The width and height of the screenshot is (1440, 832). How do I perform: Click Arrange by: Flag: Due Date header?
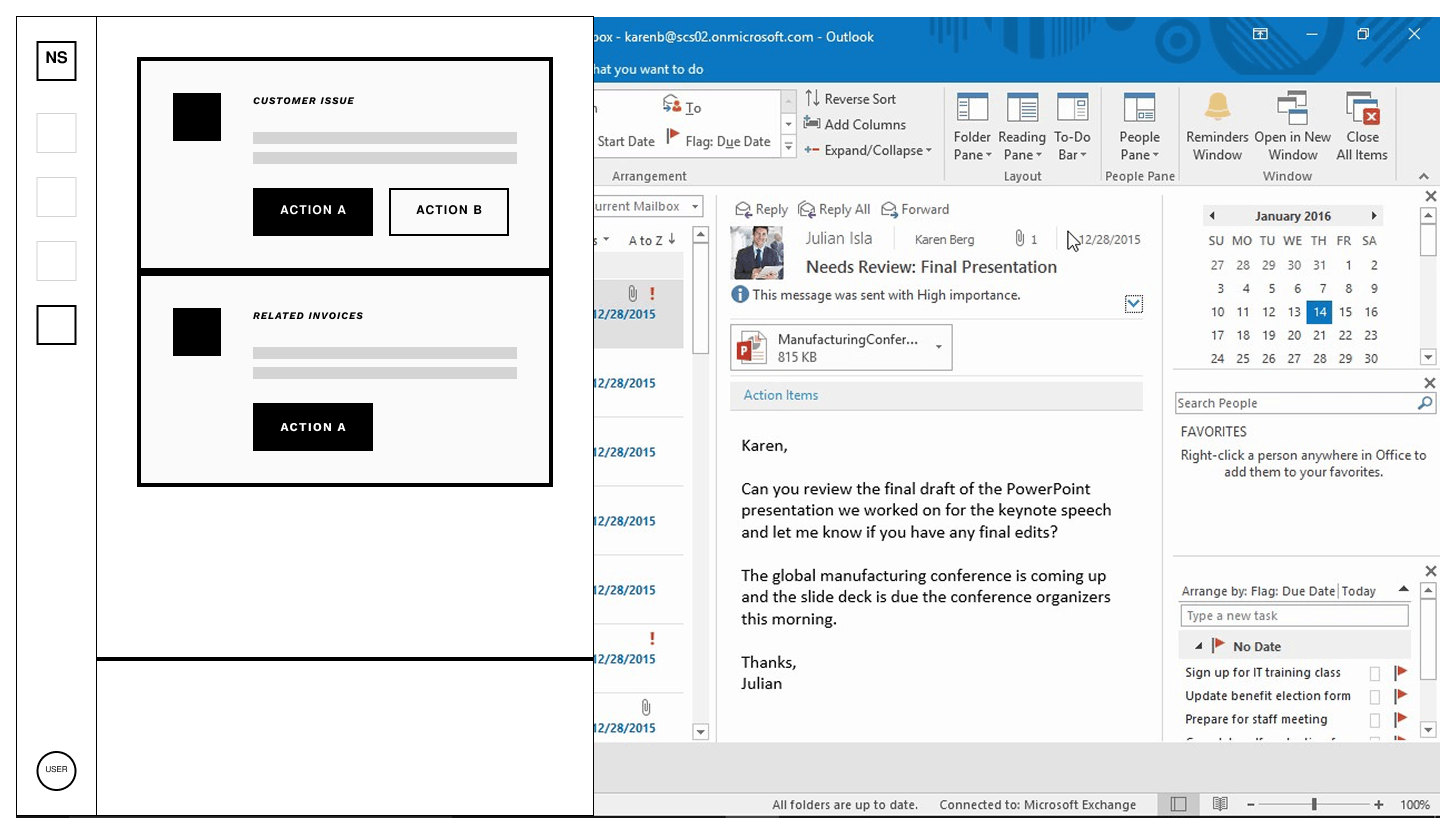(1258, 591)
